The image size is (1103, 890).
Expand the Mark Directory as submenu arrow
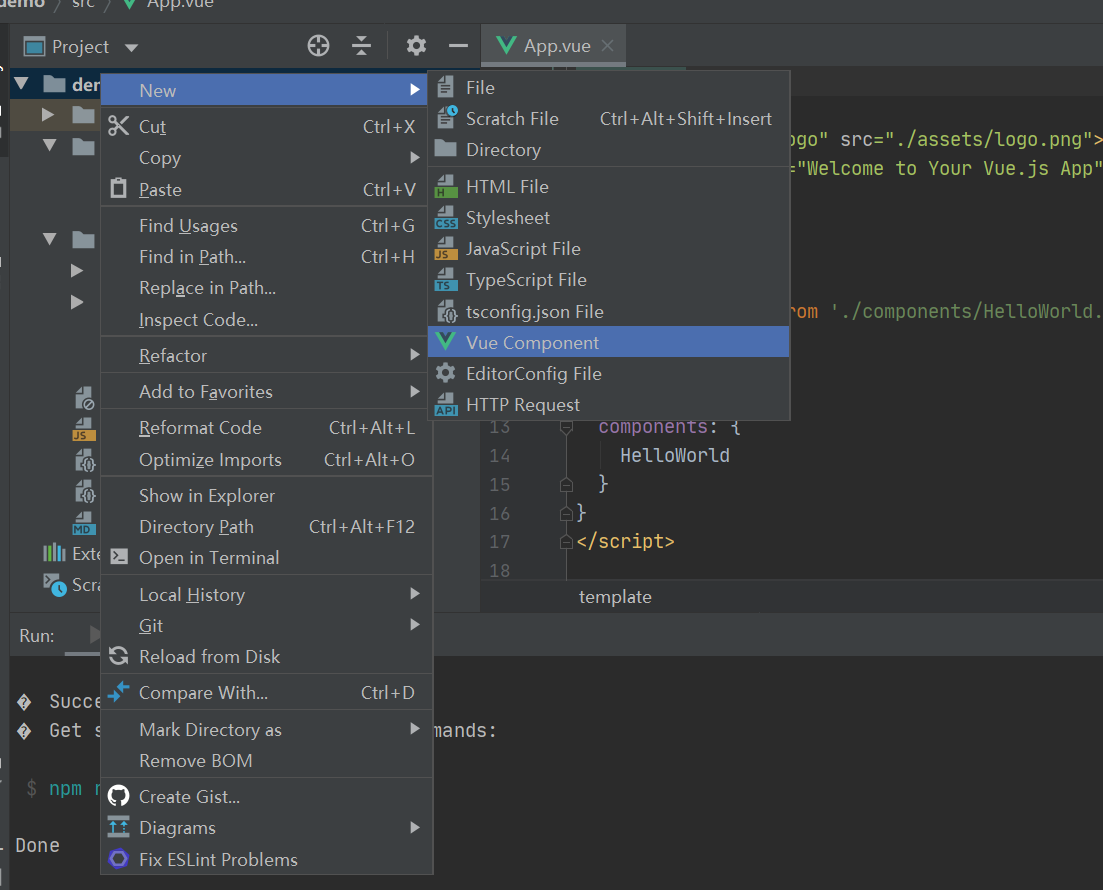pos(415,729)
